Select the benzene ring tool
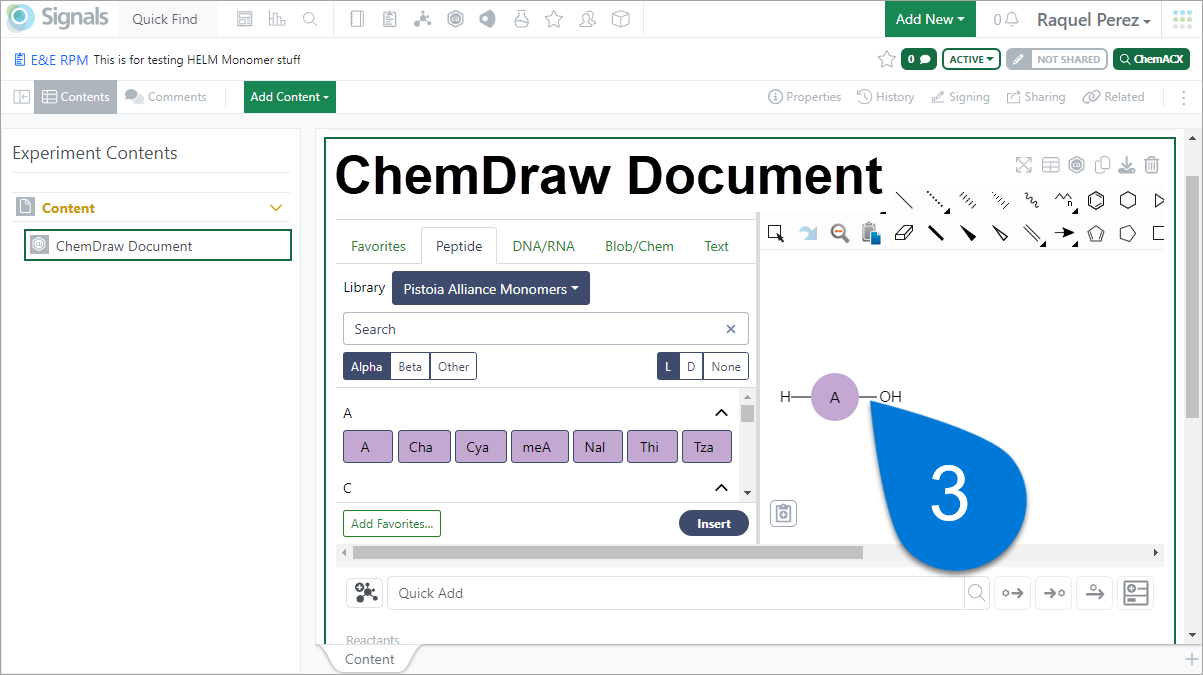This screenshot has height=675, width=1203. (1096, 200)
